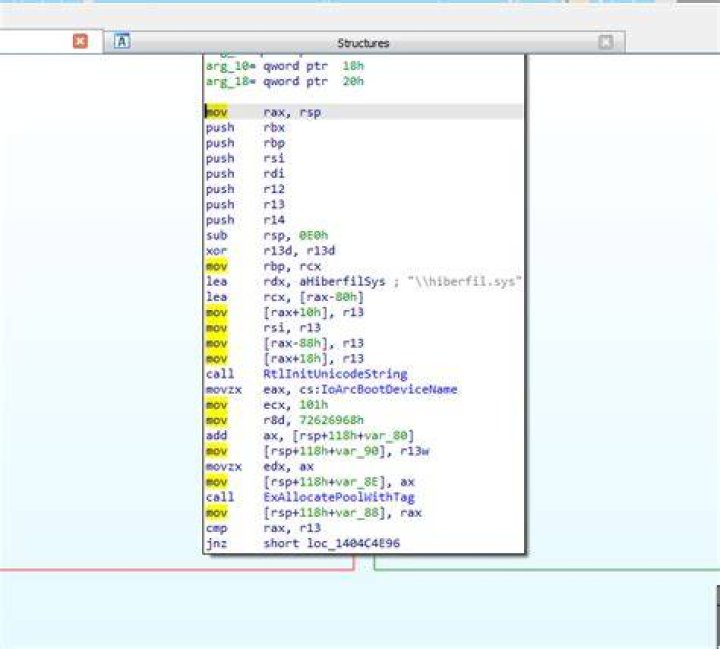Switch to the Structures tab
Viewport: 720px width, 649px height.
coord(364,43)
